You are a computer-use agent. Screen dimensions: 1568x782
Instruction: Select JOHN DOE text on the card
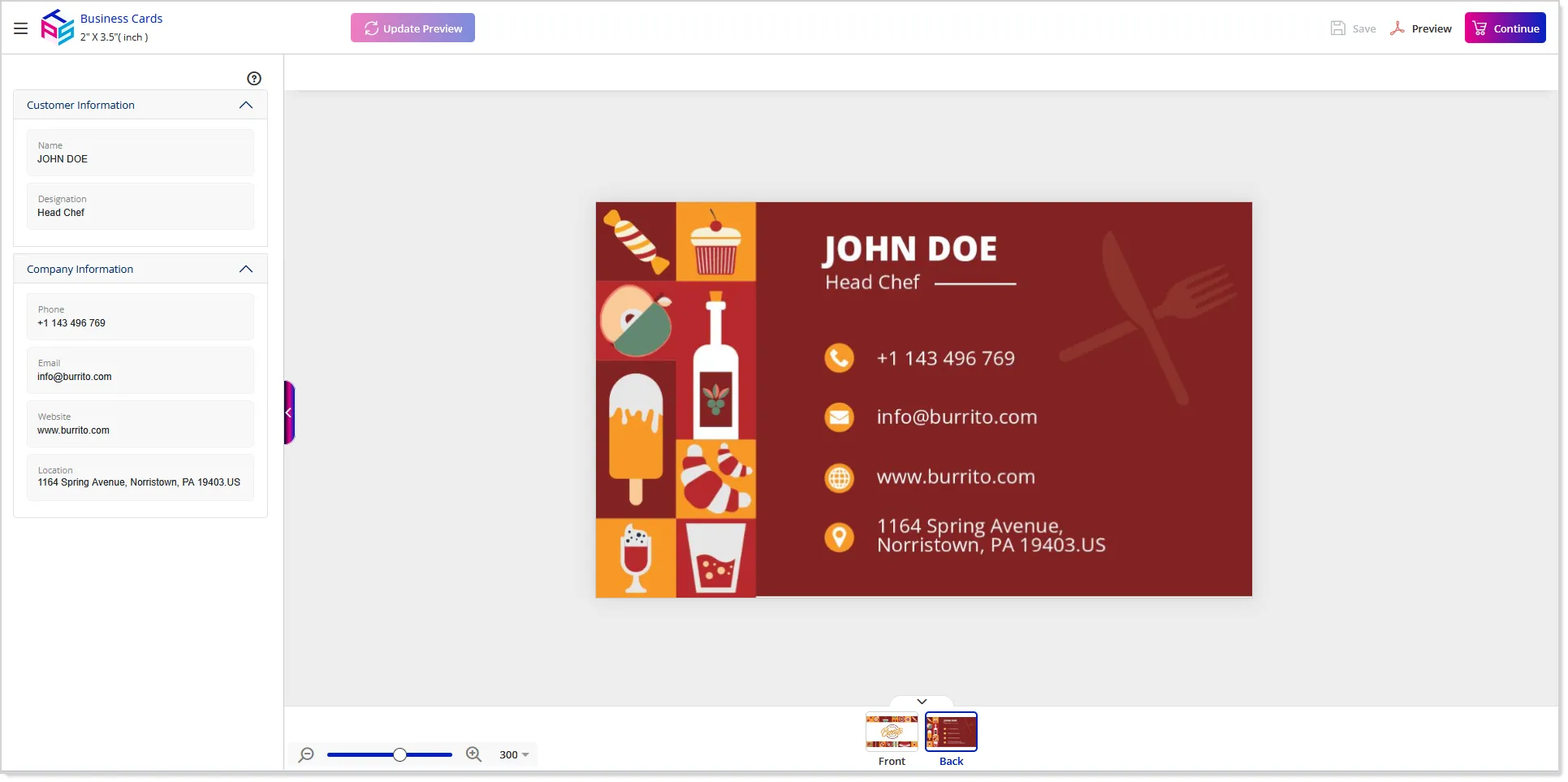tap(910, 249)
